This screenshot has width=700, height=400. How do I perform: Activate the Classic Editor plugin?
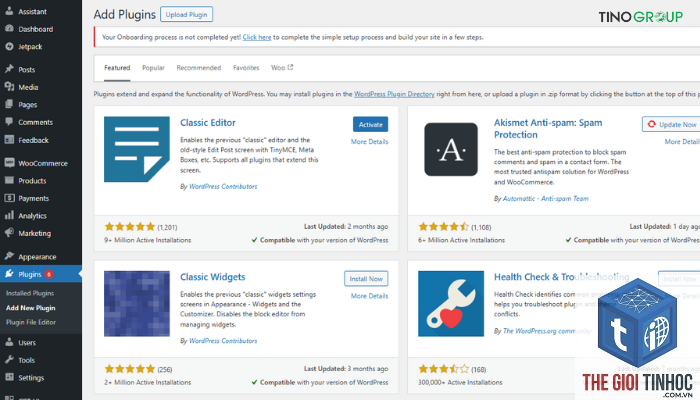coord(371,125)
